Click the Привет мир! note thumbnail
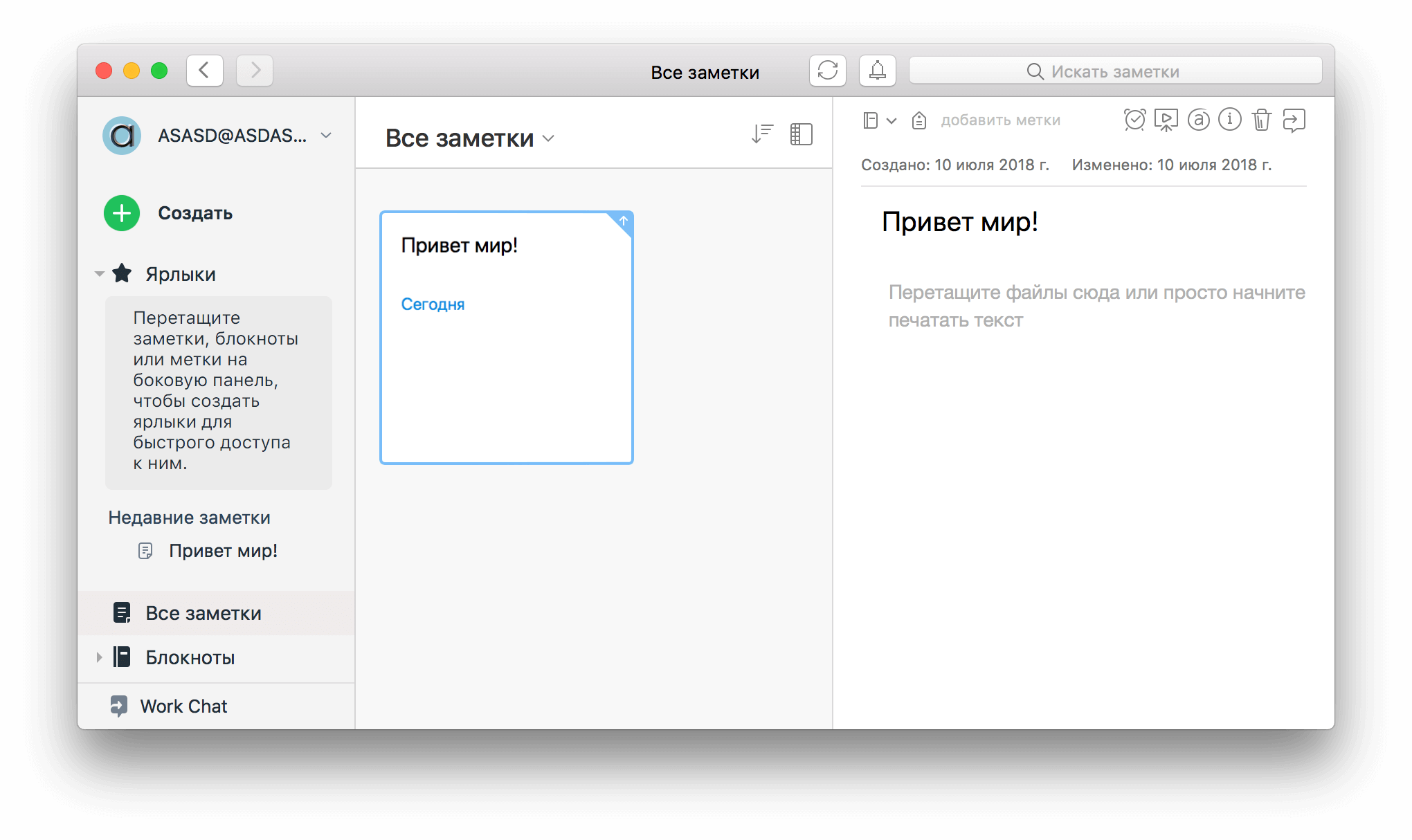The image size is (1412, 840). click(506, 336)
